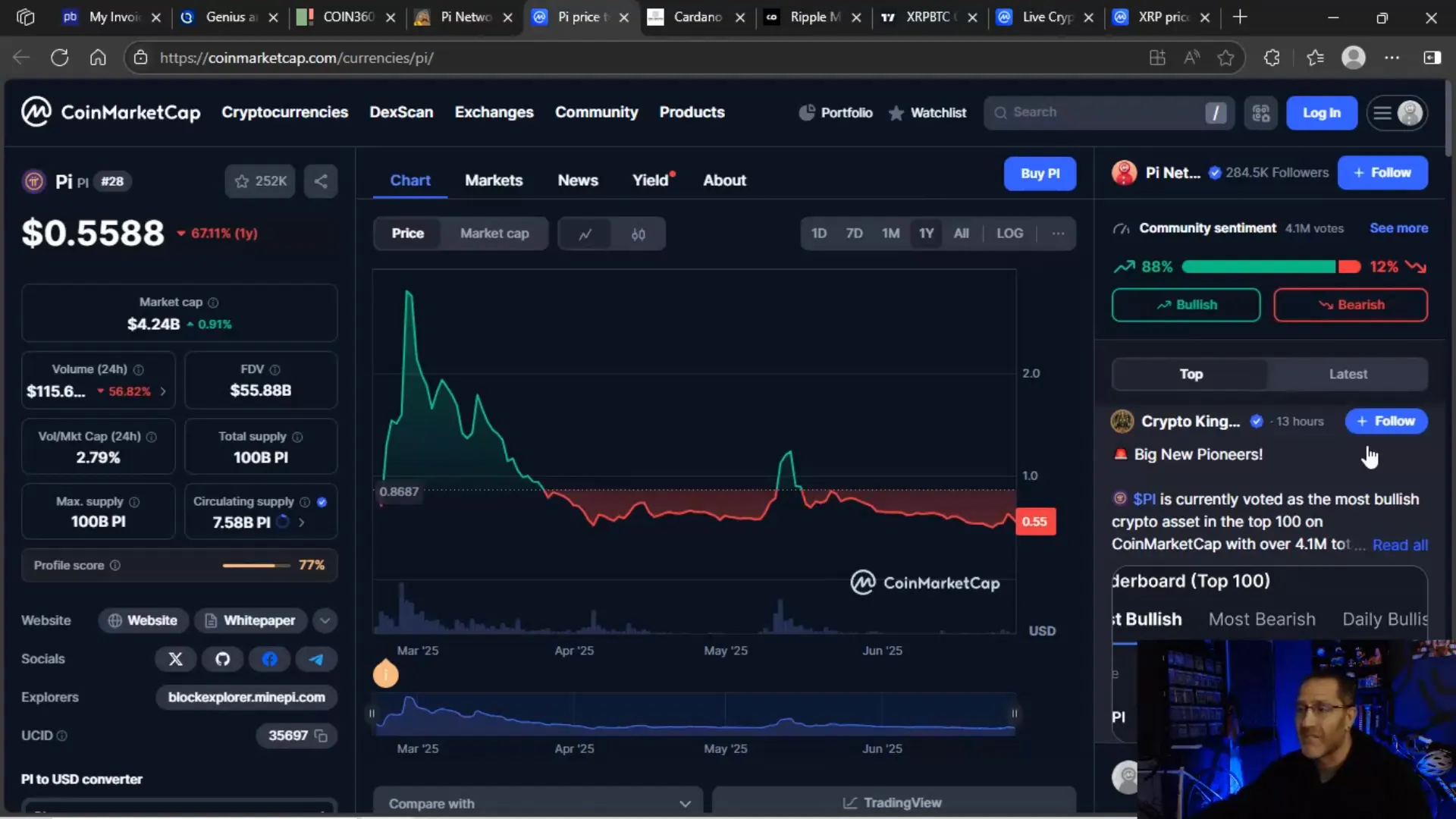
Task: Switch chart to Price view
Action: click(407, 234)
